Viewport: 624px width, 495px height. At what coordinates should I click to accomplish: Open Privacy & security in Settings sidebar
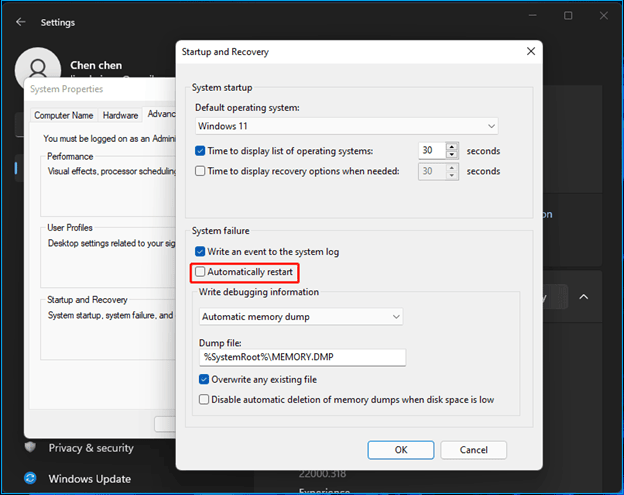[x=91, y=448]
